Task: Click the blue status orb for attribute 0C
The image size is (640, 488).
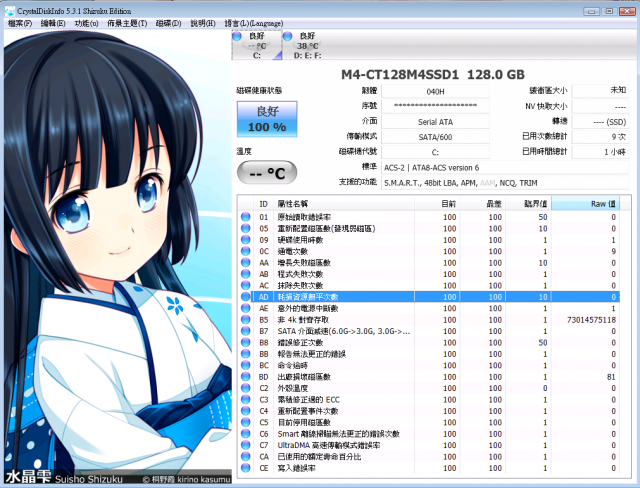Action: pos(245,251)
